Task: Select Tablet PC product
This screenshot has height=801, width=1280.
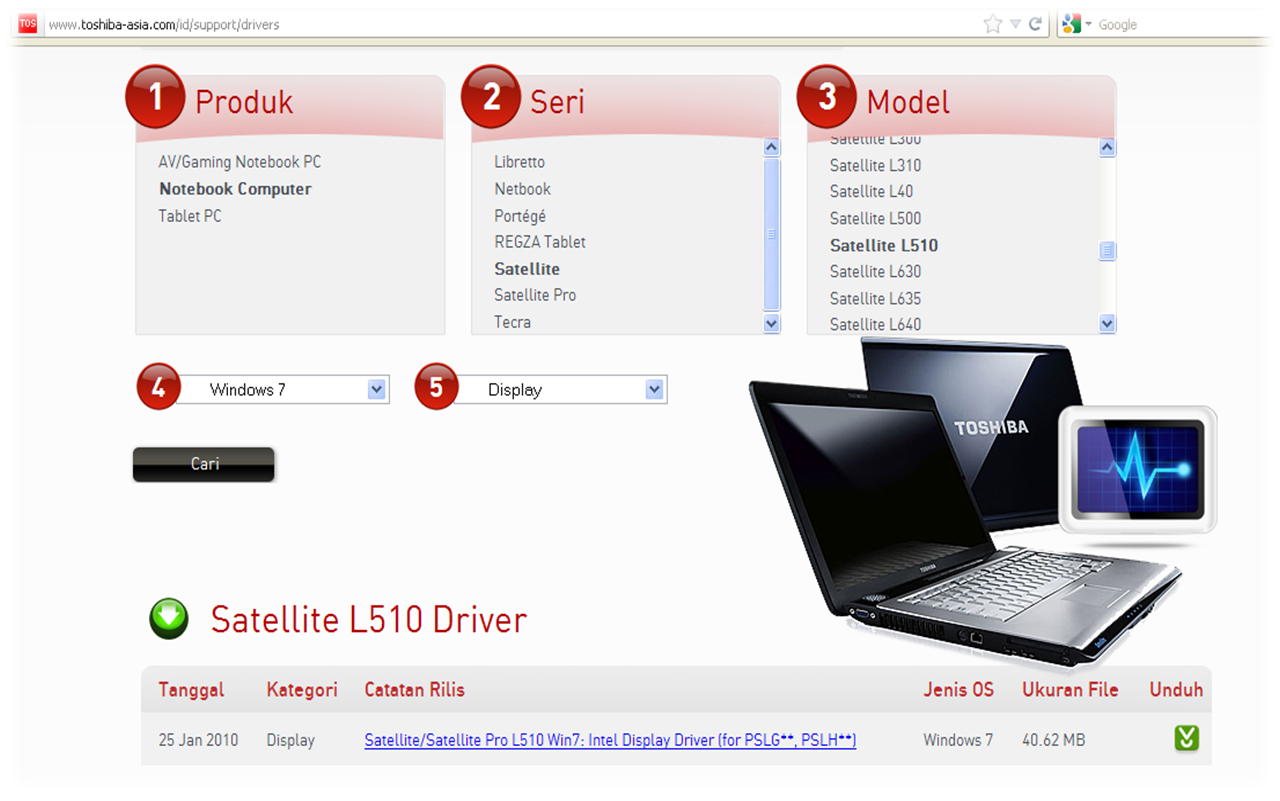Action: coord(190,216)
